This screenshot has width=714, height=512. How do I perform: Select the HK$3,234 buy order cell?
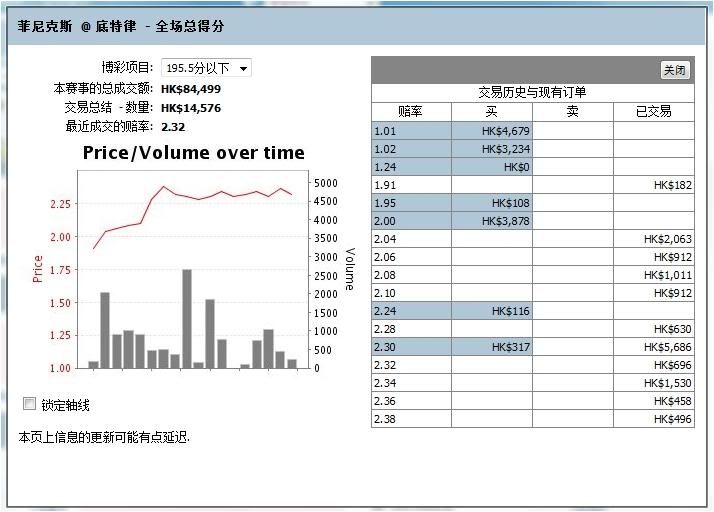[x=491, y=149]
